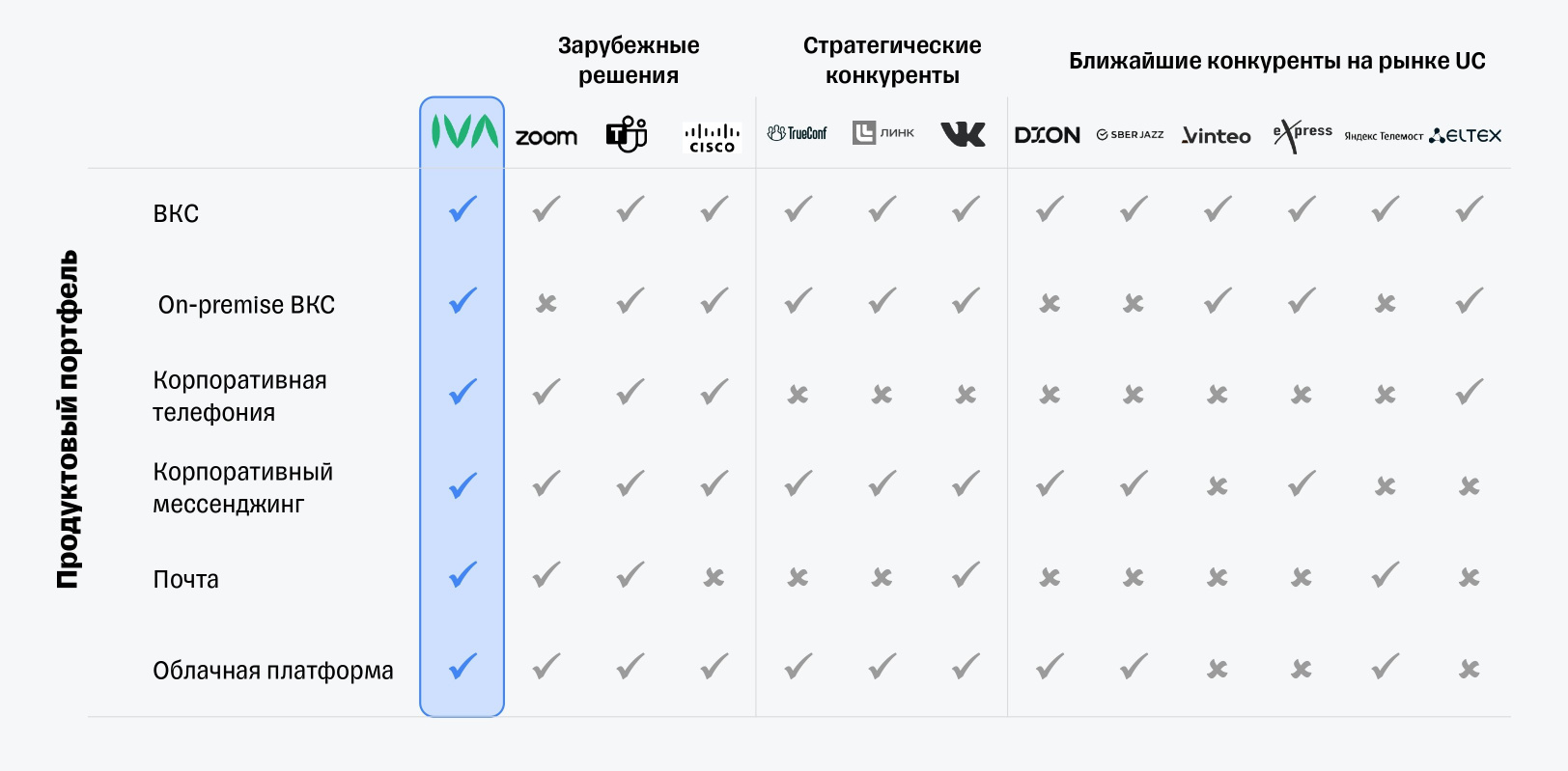The image size is (1568, 771).
Task: Click Eltex's checkmark for Корпоративная телефония
Action: (x=1470, y=392)
